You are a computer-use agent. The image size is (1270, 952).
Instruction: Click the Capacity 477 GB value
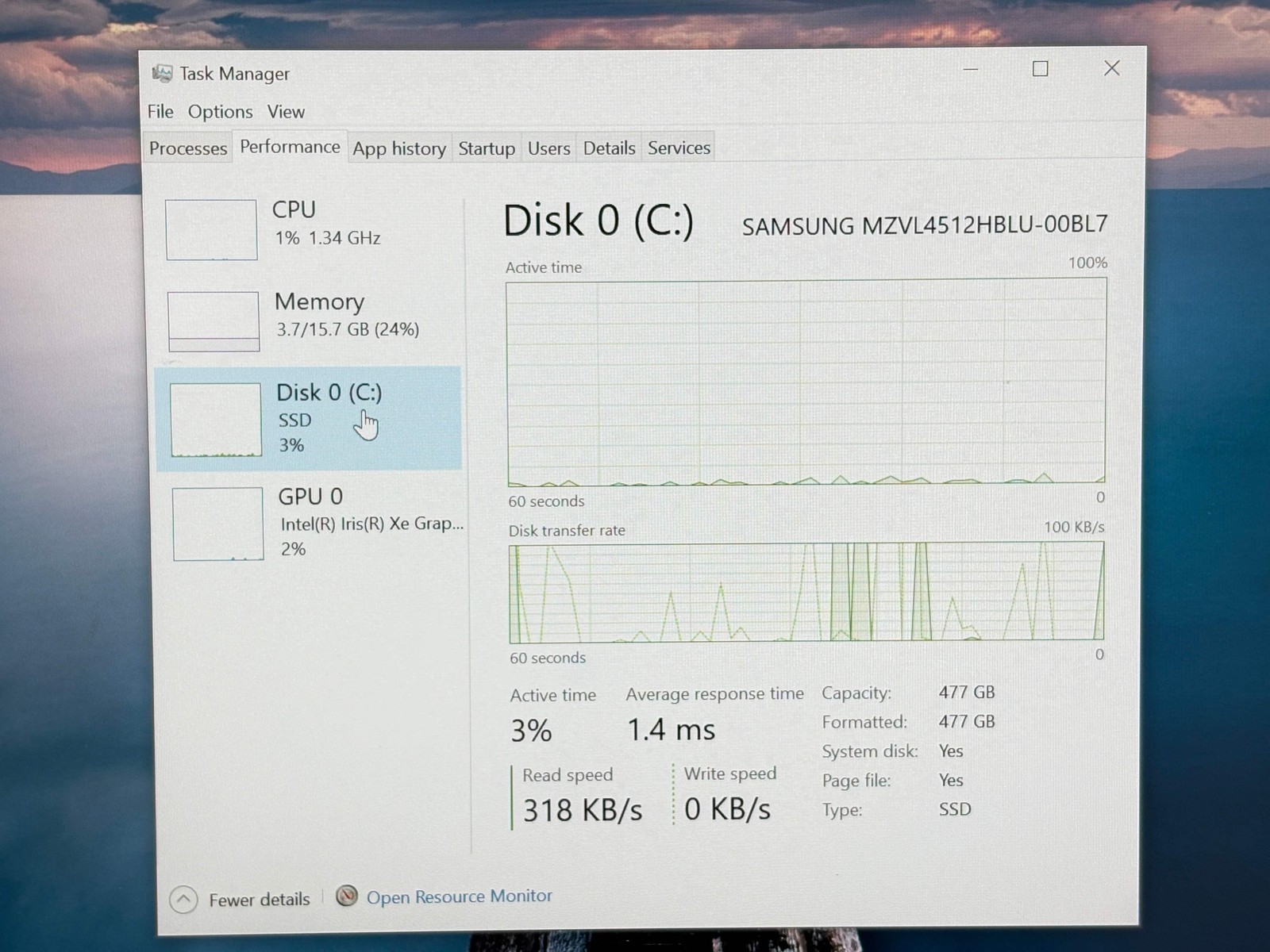click(x=967, y=693)
